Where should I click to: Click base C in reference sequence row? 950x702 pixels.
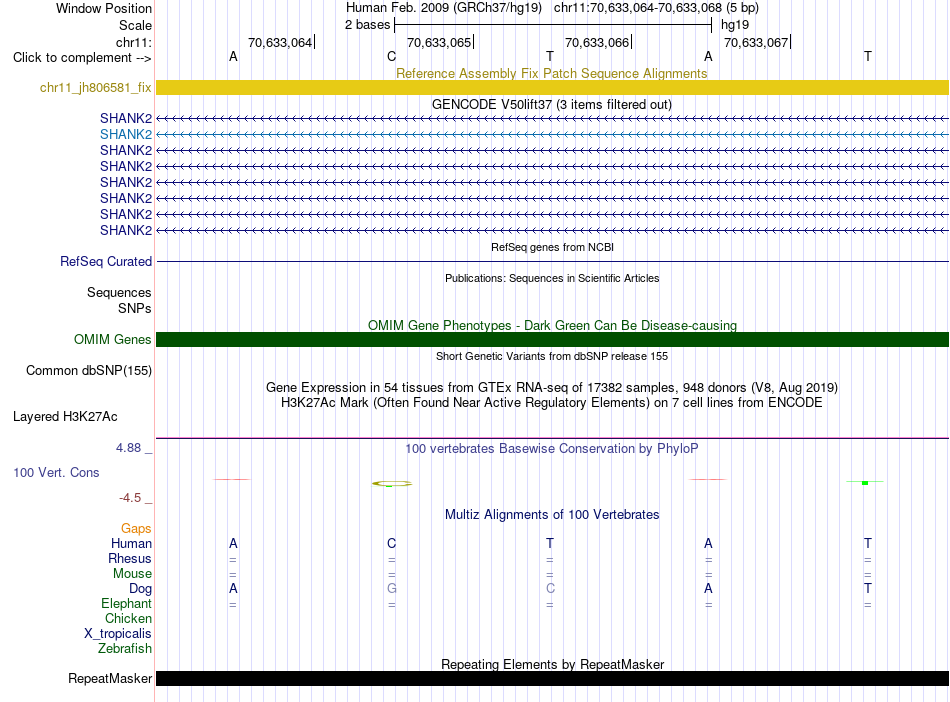click(391, 56)
